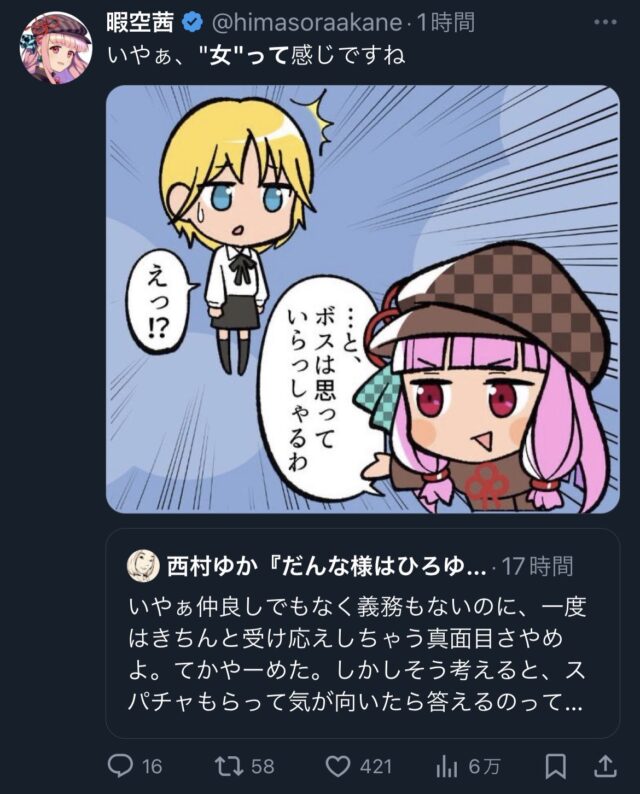The height and width of the screenshot is (794, 640).
Task: Click the blue verified badge
Action: 192,23
